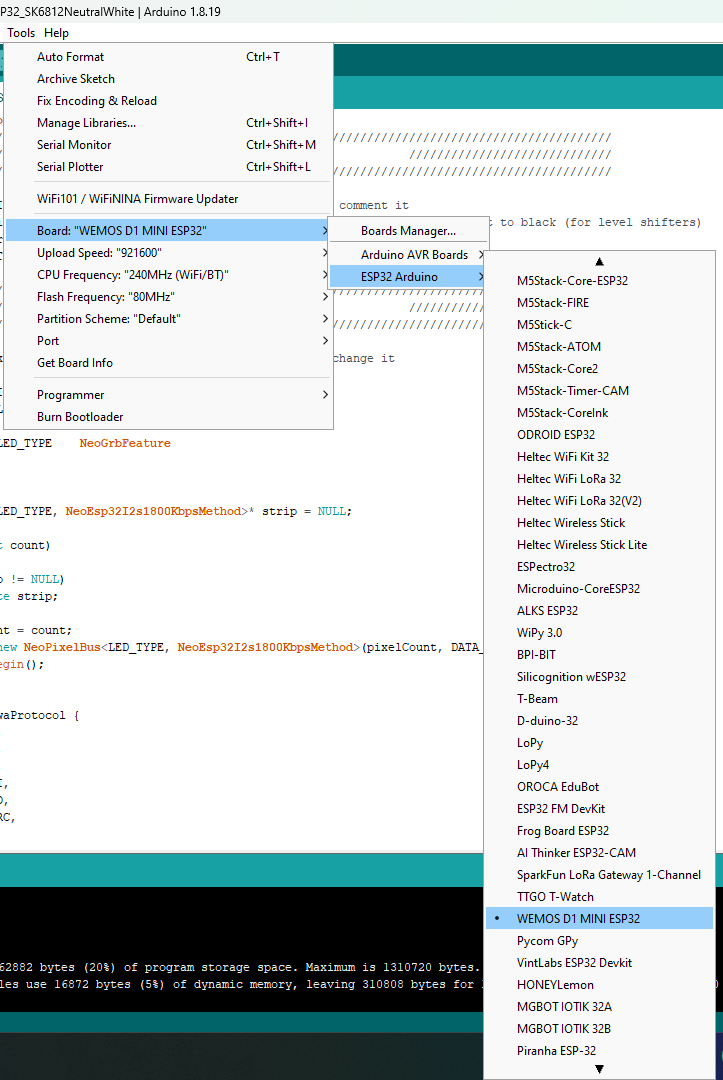The height and width of the screenshot is (1080, 723).
Task: Expand the Programmer submenu
Action: pos(169,395)
